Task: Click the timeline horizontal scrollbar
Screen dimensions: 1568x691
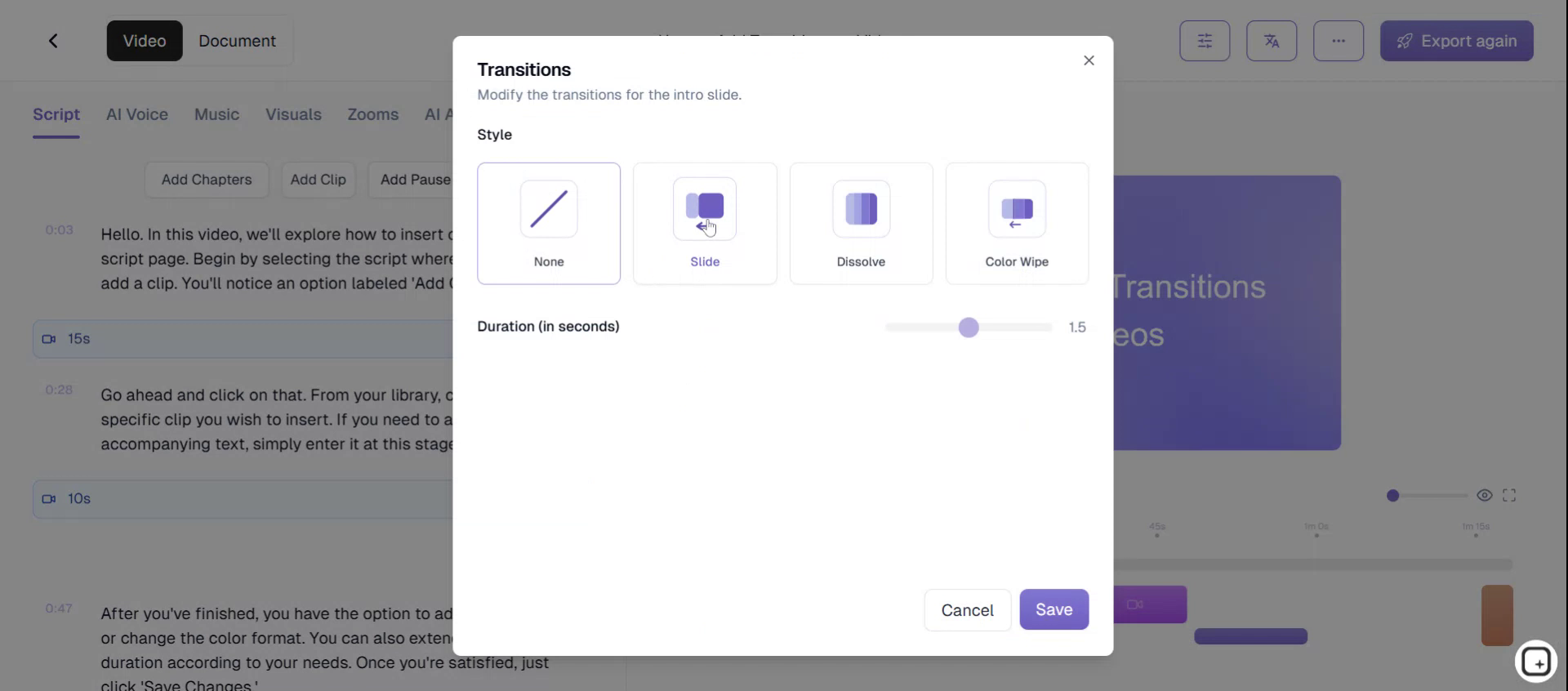Action: coord(1313,564)
